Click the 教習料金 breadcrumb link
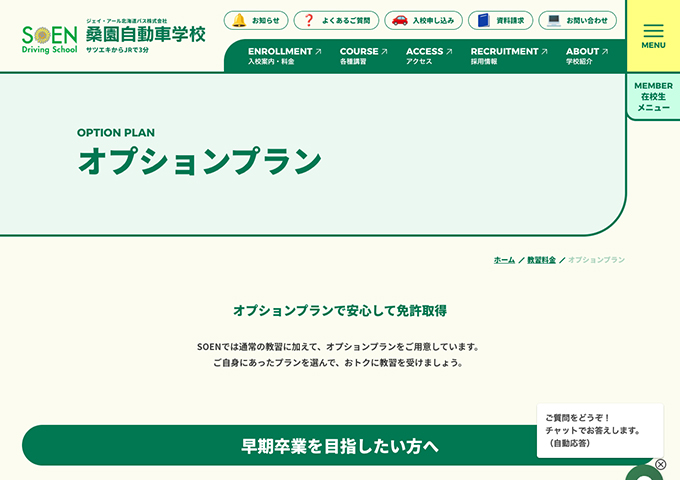This screenshot has height=480, width=680. [x=541, y=260]
